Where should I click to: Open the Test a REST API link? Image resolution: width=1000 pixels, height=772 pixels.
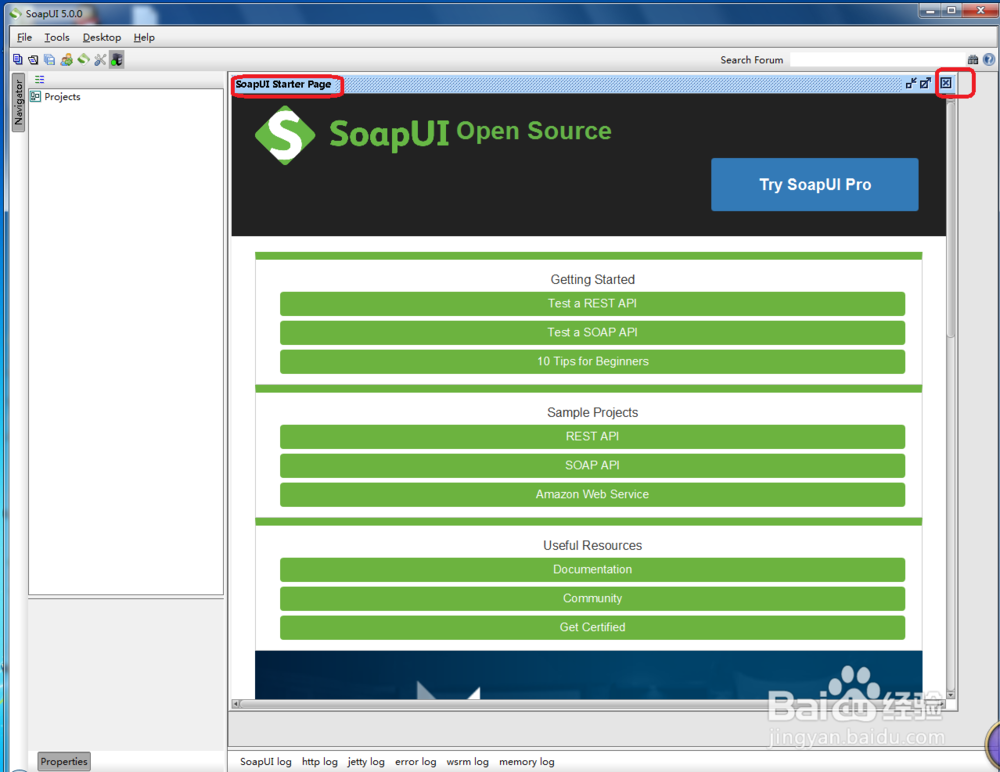(592, 303)
